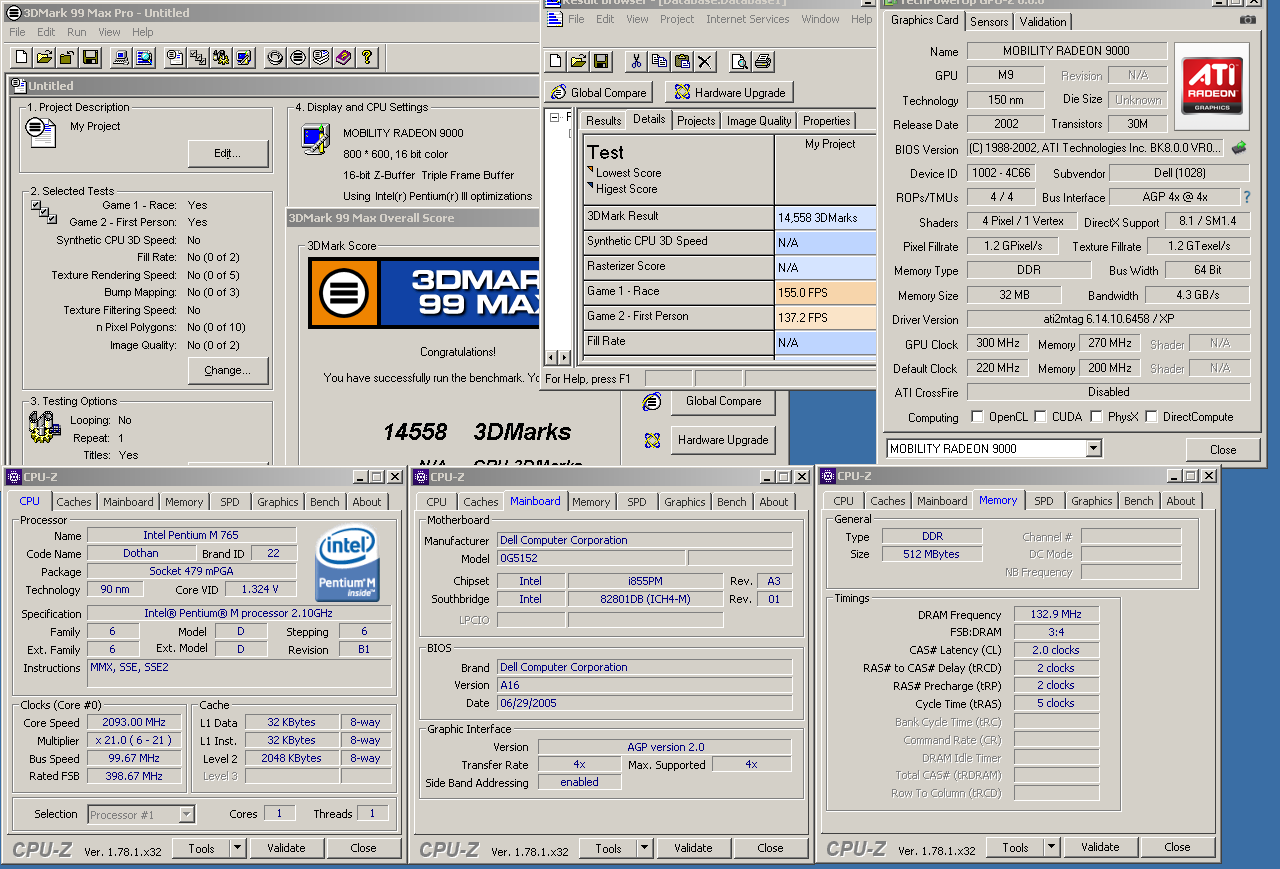Click the globe monitor icon in 3DMark toolbar
Image resolution: width=1280 pixels, height=869 pixels.
(x=144, y=57)
